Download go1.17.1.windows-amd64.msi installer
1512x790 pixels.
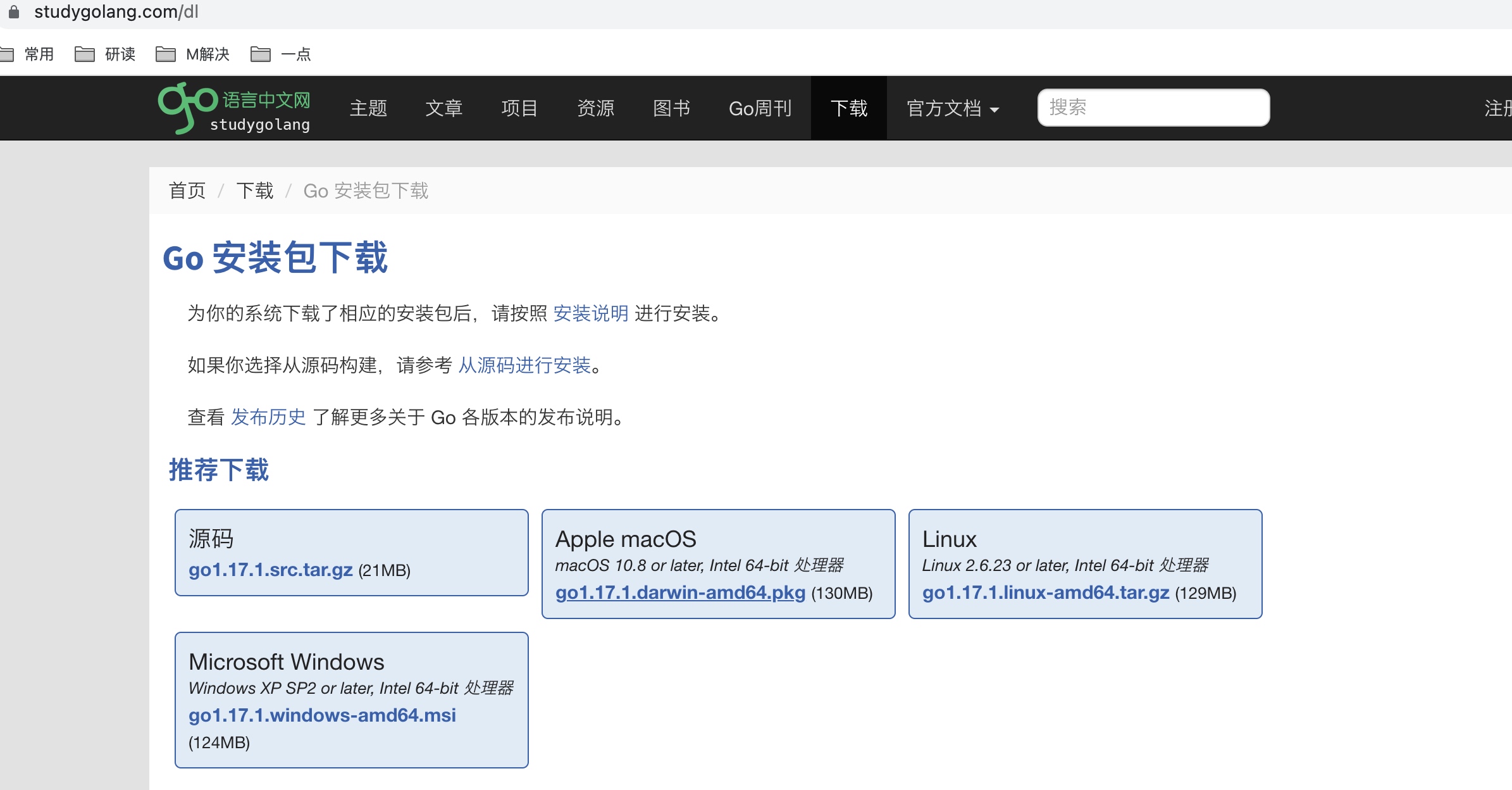click(x=322, y=715)
